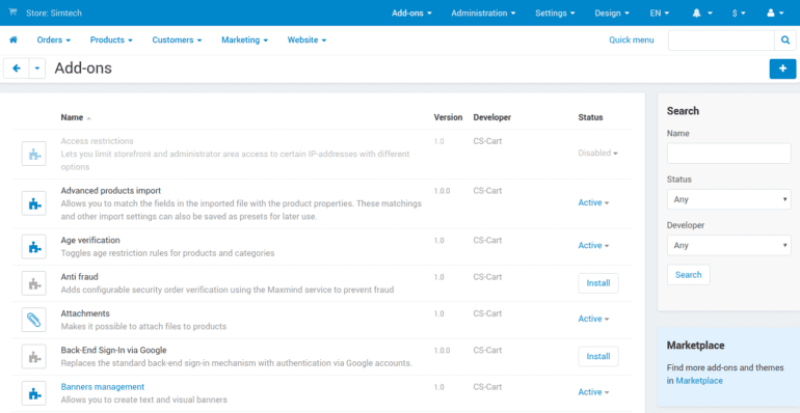Viewport: 800px width, 413px height.
Task: Click the Attachments paperclip icon
Action: (x=35, y=320)
